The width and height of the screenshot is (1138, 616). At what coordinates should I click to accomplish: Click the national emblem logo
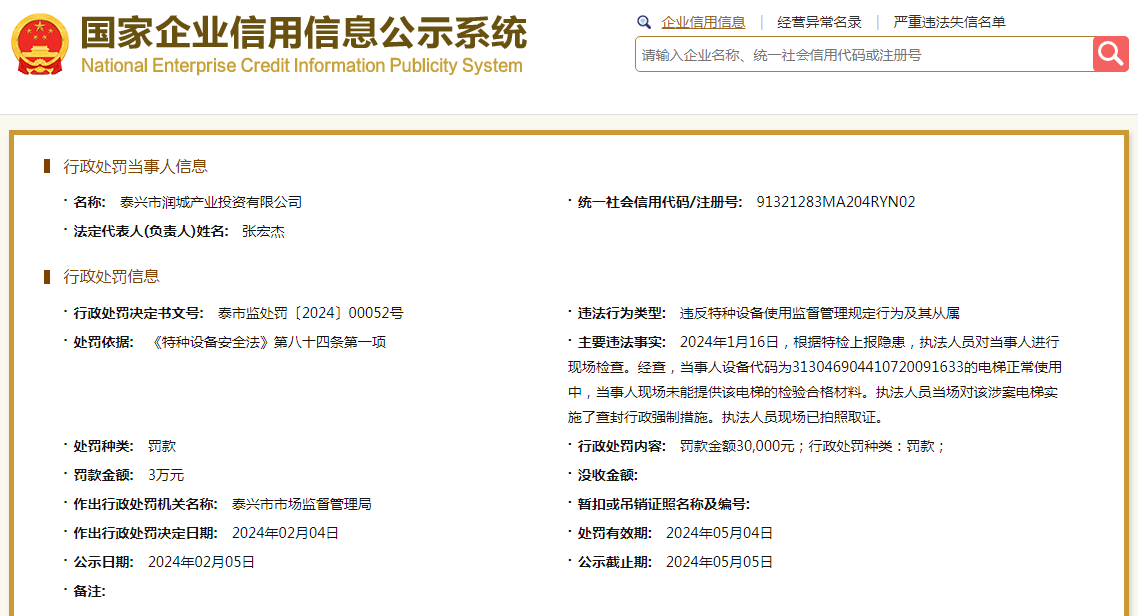click(40, 44)
